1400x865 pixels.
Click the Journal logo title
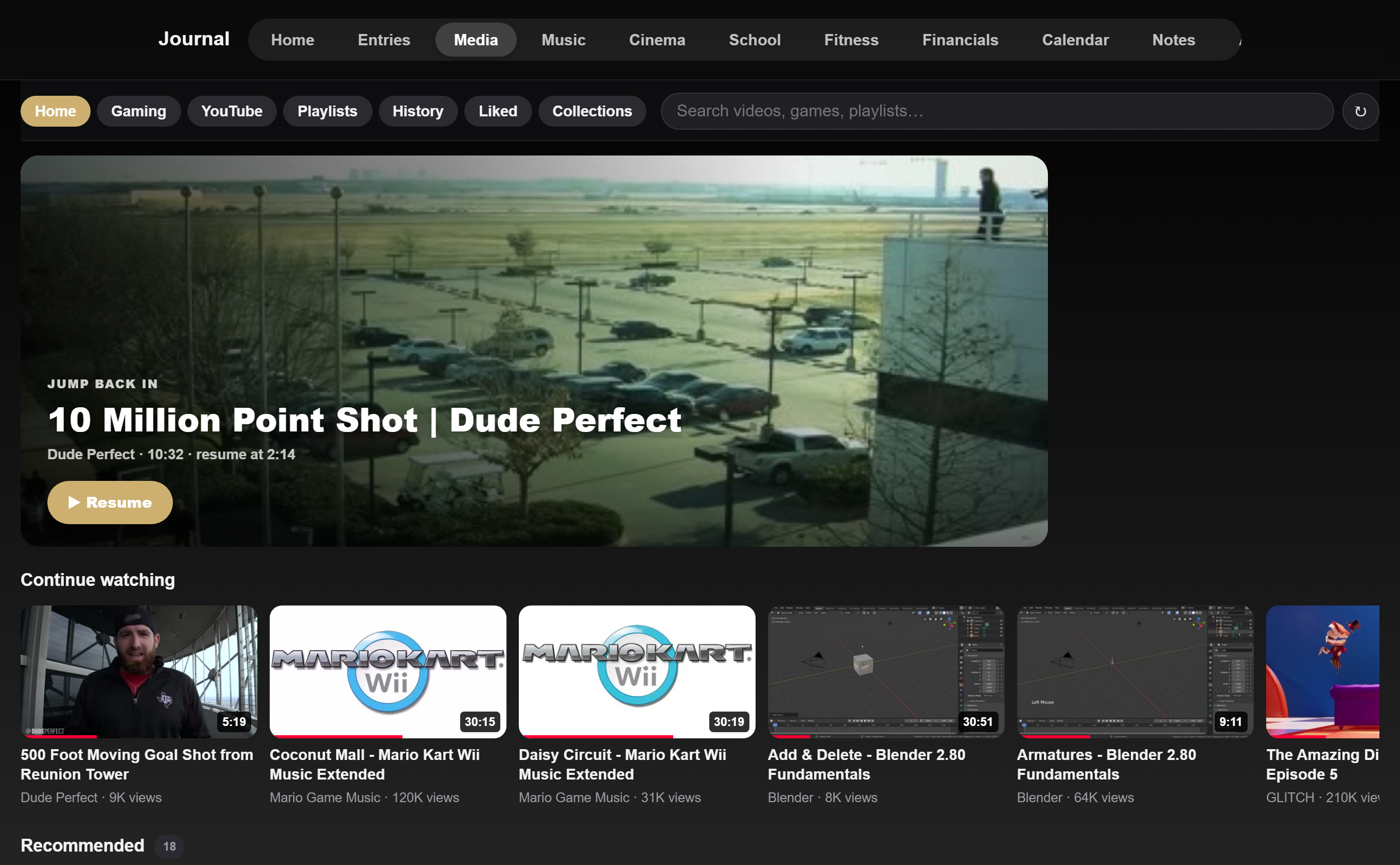point(194,39)
